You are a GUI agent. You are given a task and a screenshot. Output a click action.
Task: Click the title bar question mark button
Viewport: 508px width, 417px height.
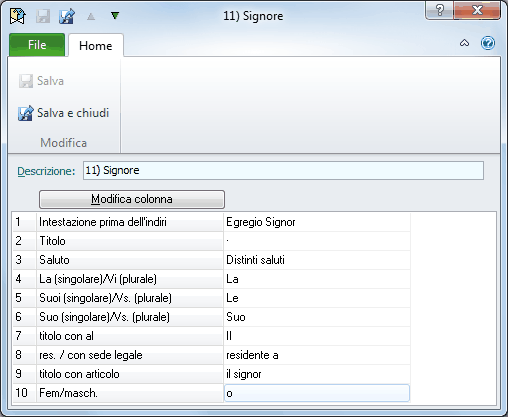[439, 10]
